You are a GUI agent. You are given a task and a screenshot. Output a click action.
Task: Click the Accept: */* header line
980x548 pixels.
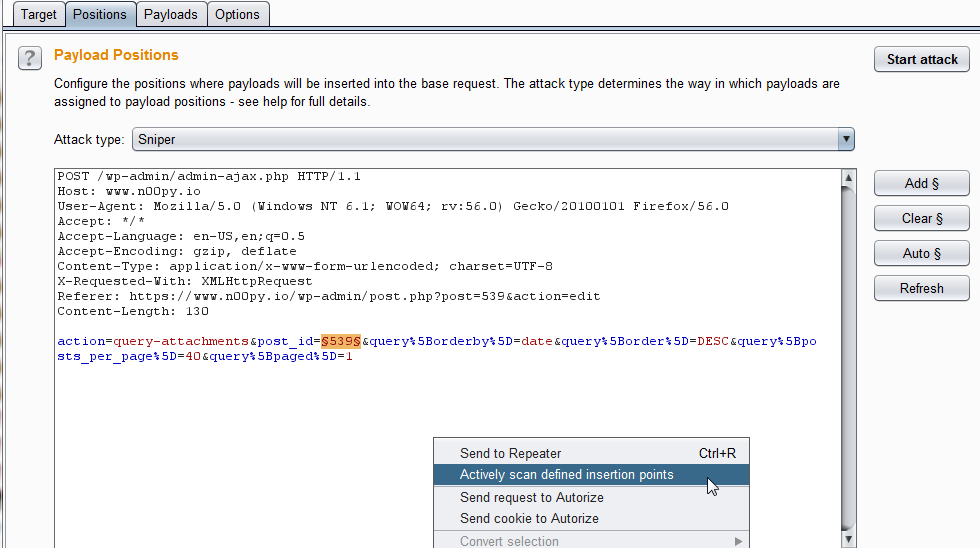click(x=101, y=221)
